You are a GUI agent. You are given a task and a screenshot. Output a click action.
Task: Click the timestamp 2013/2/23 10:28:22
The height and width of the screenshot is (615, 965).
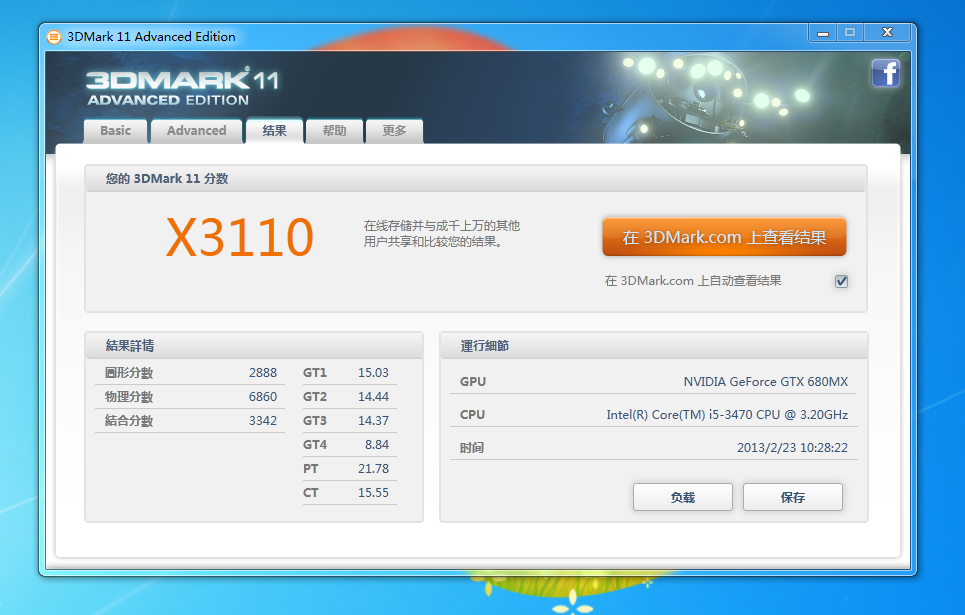(x=792, y=448)
